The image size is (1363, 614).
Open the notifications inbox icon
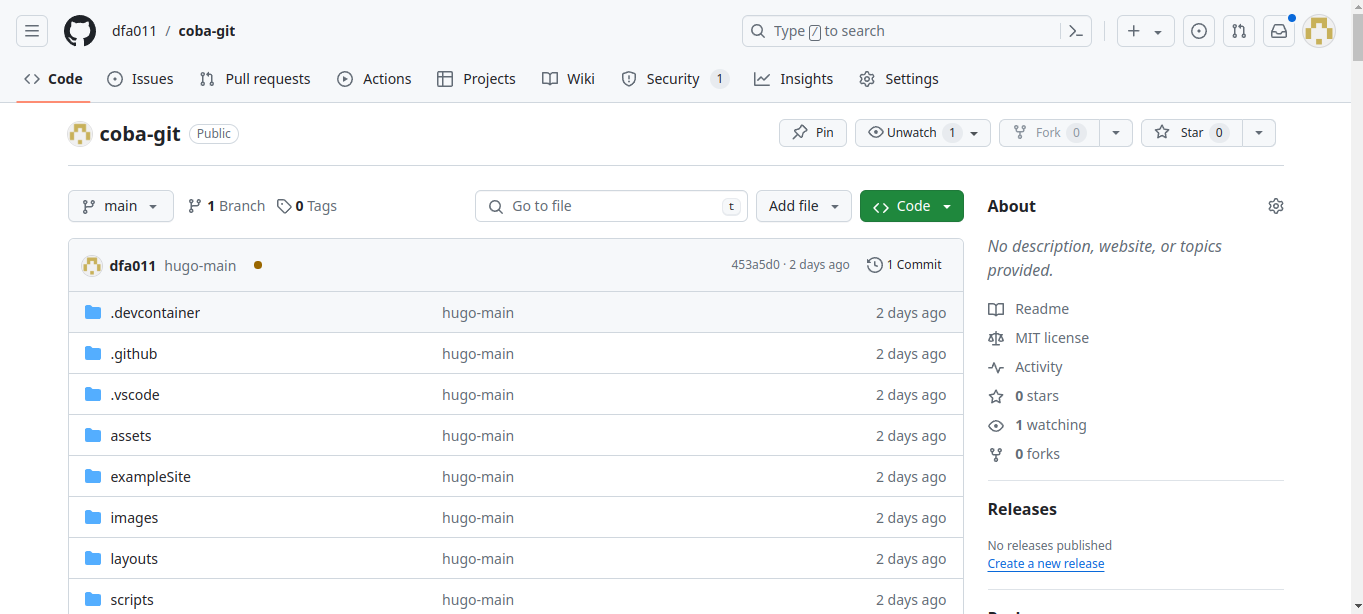pyautogui.click(x=1279, y=31)
